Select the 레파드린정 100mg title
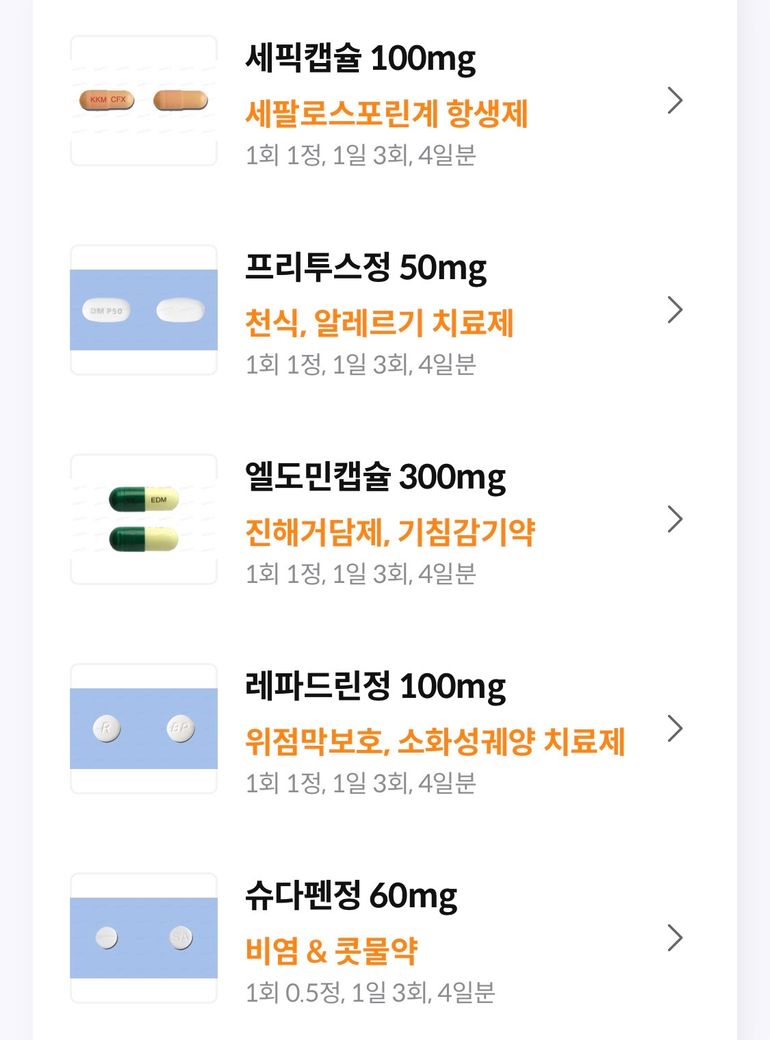The image size is (770, 1040). [375, 686]
